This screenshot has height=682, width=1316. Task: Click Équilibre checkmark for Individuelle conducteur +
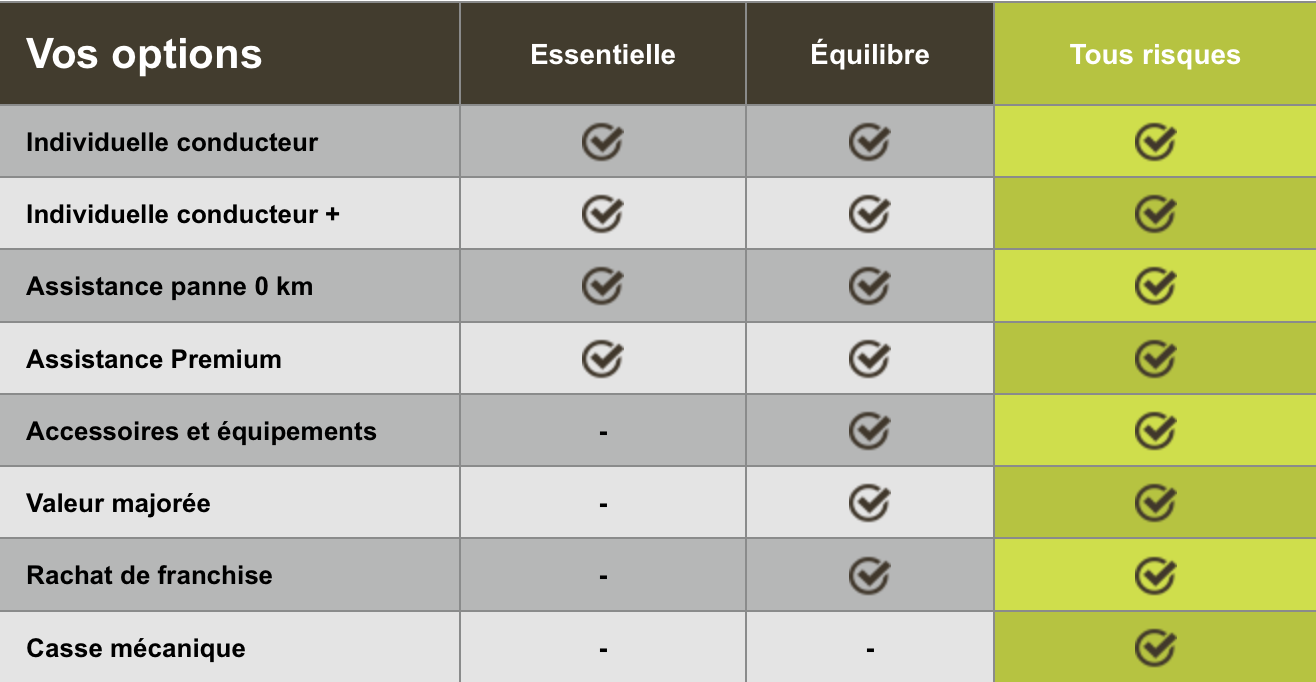(x=869, y=214)
